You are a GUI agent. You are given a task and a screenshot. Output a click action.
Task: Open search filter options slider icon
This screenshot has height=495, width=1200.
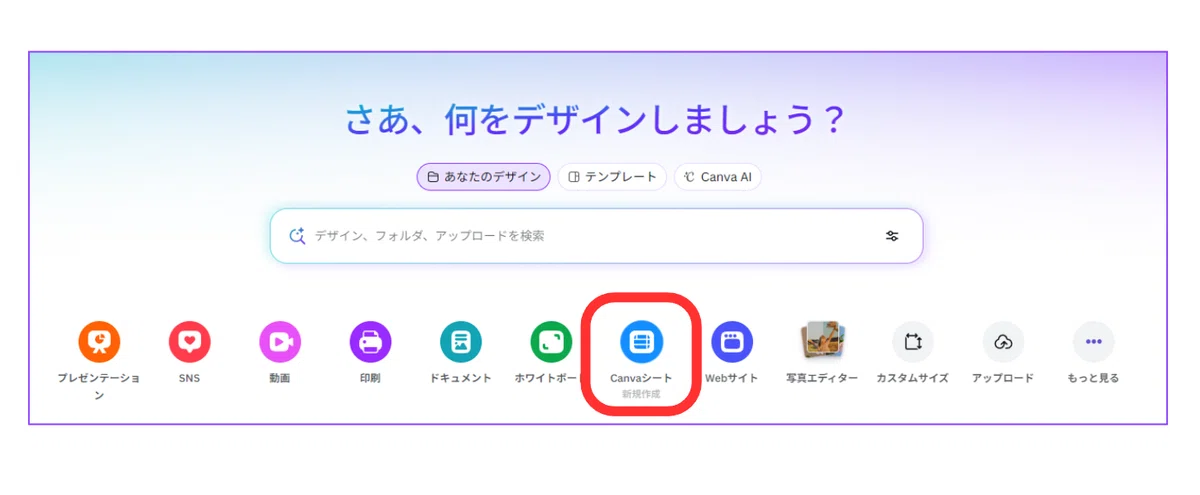click(892, 236)
